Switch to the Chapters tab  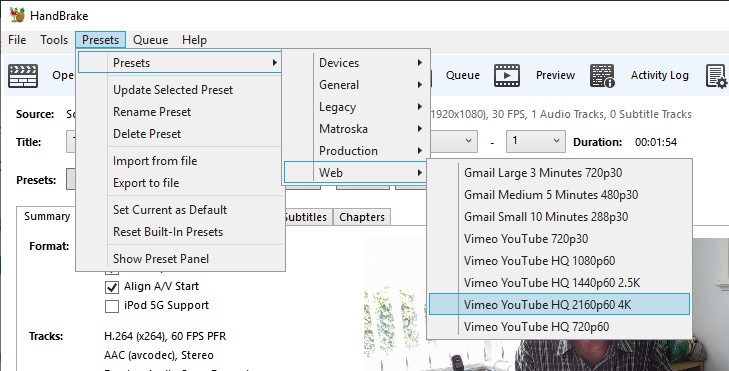pyautogui.click(x=362, y=217)
